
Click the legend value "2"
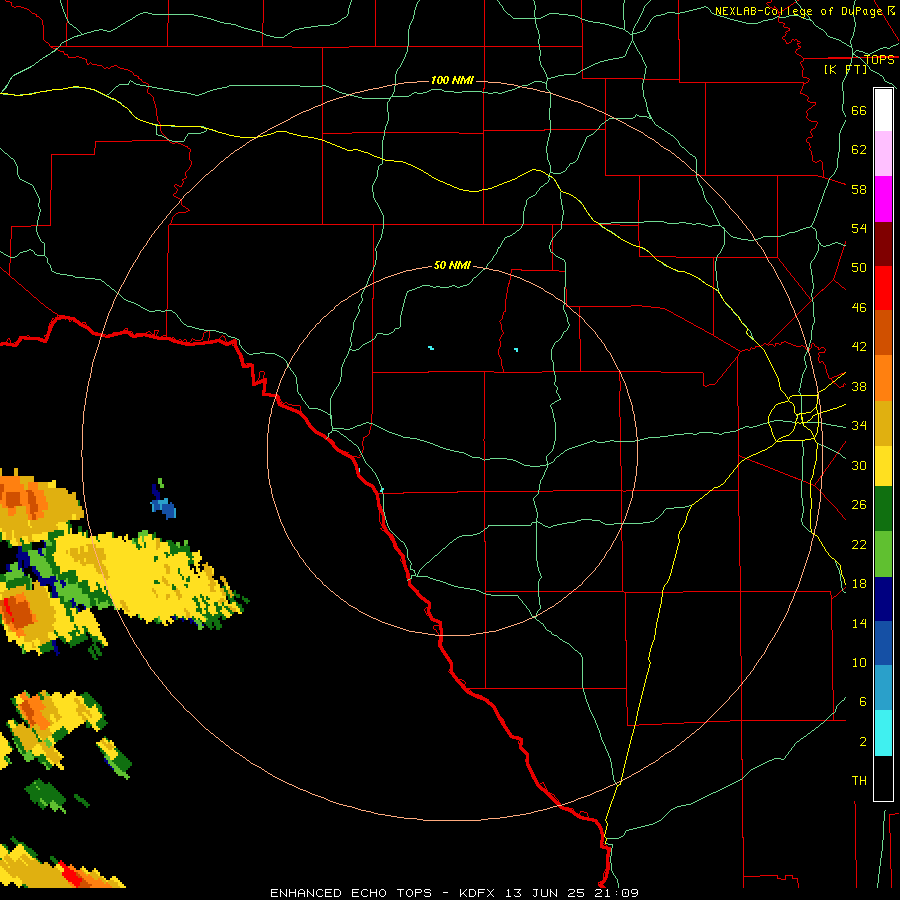(862, 742)
